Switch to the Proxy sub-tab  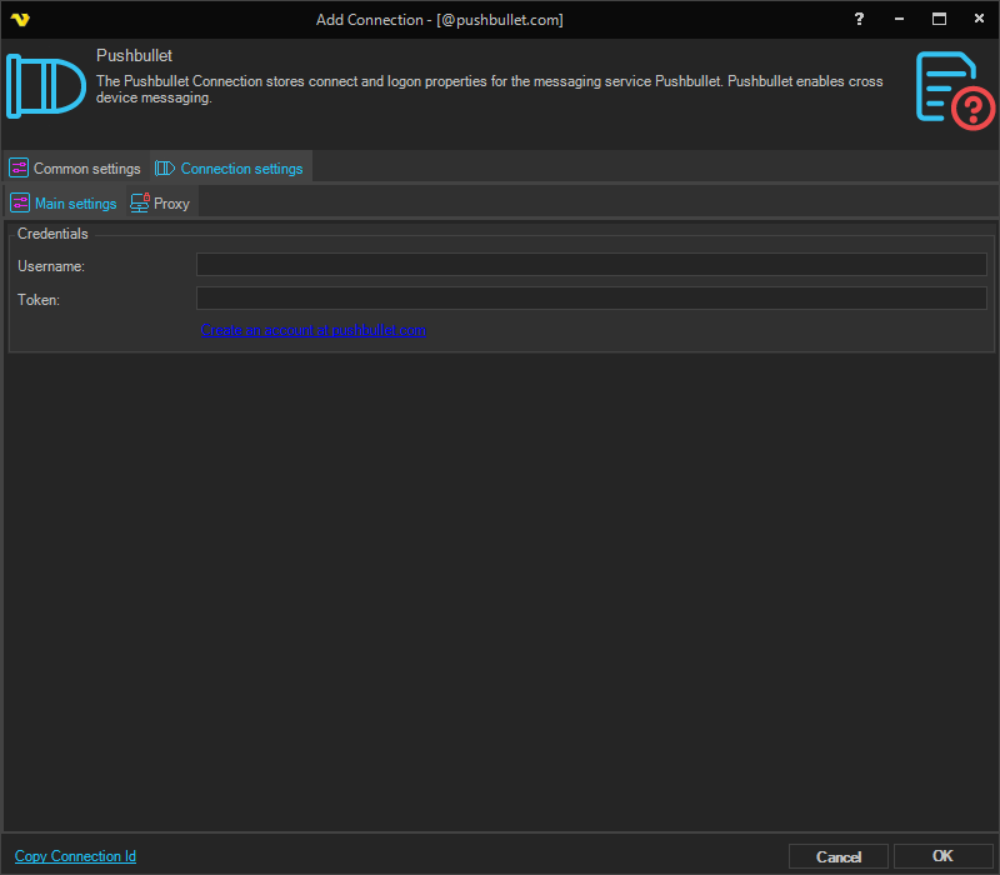point(160,203)
